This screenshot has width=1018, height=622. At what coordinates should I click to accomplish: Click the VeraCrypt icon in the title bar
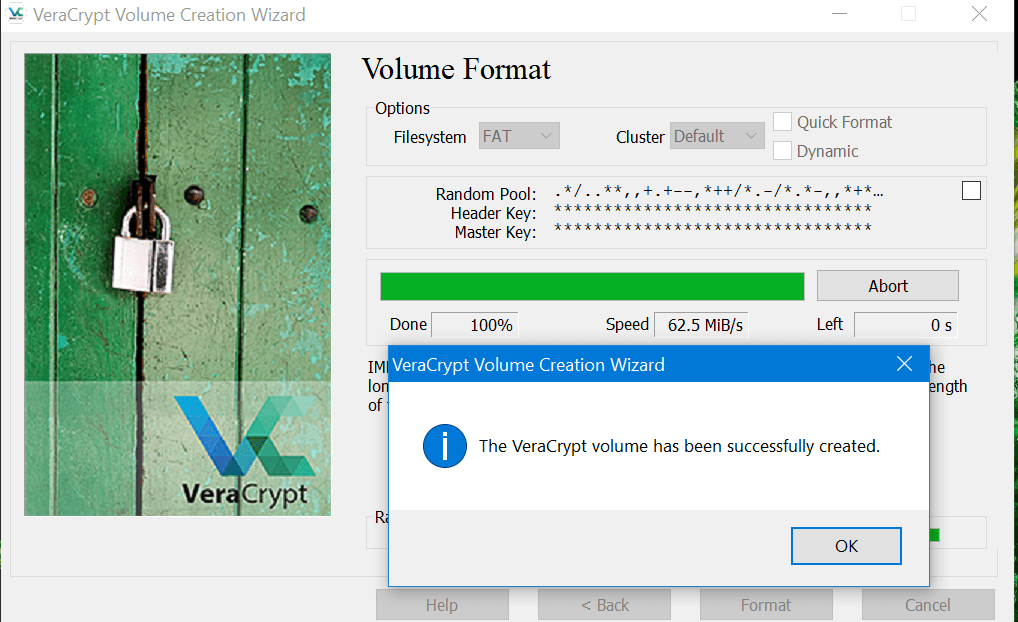tap(16, 15)
